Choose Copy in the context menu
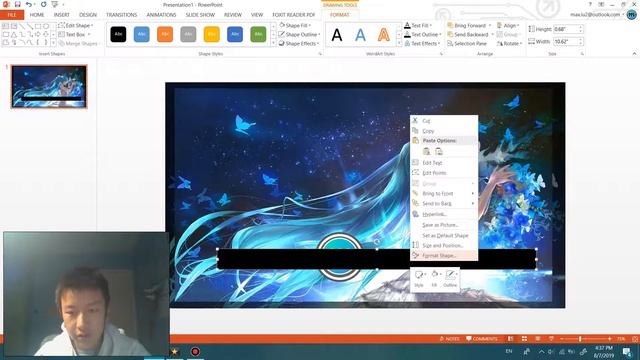 pyautogui.click(x=444, y=131)
